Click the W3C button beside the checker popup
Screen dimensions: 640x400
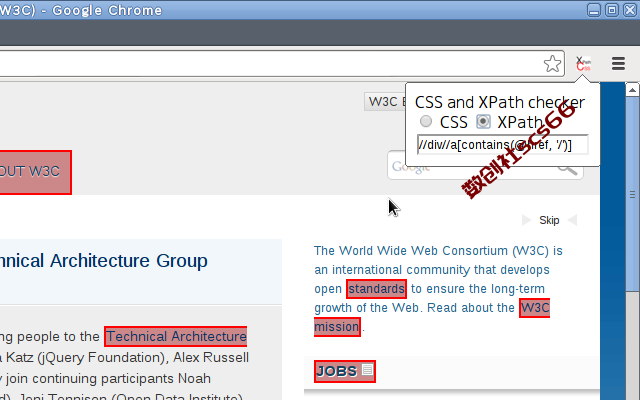point(385,102)
